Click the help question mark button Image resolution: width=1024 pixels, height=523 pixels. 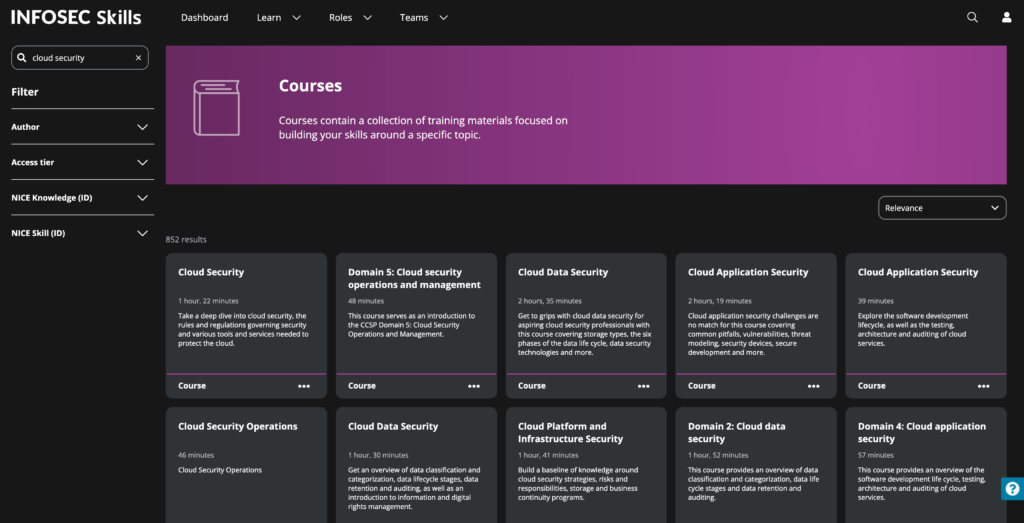pyautogui.click(x=1012, y=489)
